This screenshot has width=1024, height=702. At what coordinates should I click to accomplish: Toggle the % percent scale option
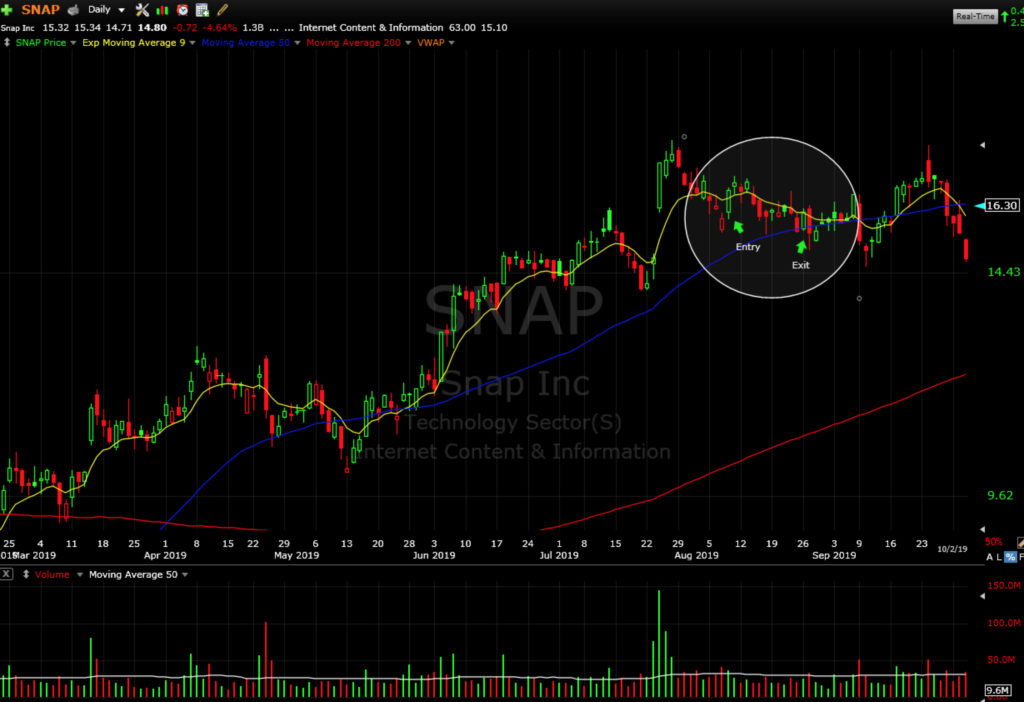click(x=1010, y=557)
